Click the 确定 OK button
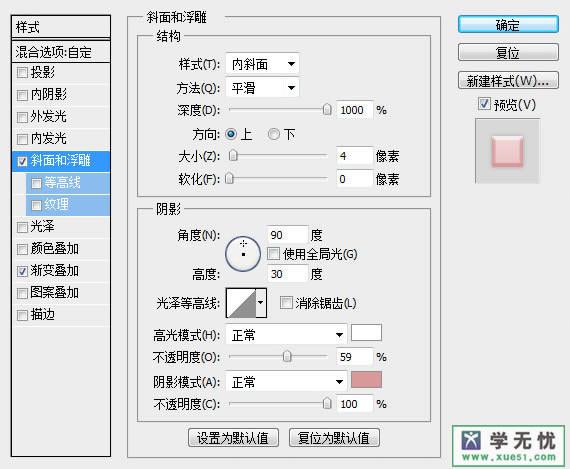Screen dimensions: 570x469 pos(508,25)
